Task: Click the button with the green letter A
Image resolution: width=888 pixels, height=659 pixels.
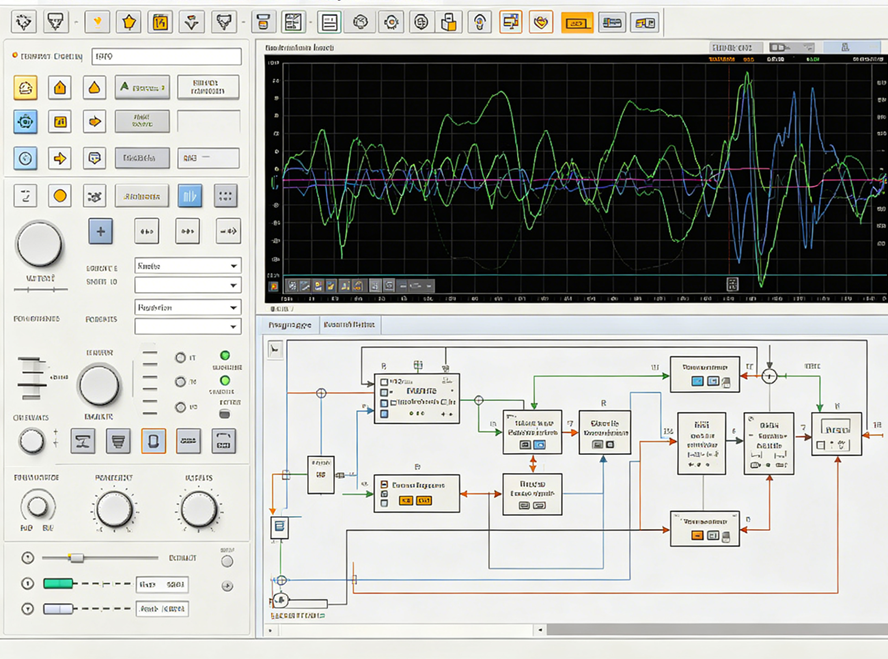Action: (x=142, y=87)
